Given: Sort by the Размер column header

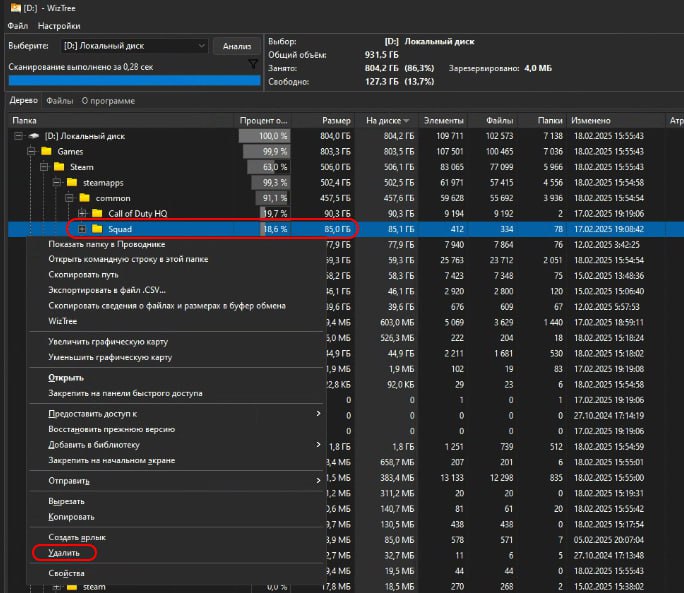Looking at the screenshot, I should click(323, 120).
